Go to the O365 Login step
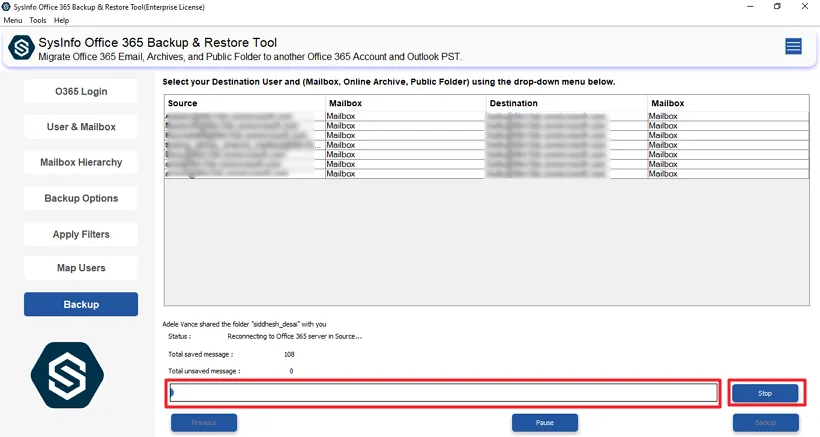This screenshot has height=437, width=820. [81, 91]
